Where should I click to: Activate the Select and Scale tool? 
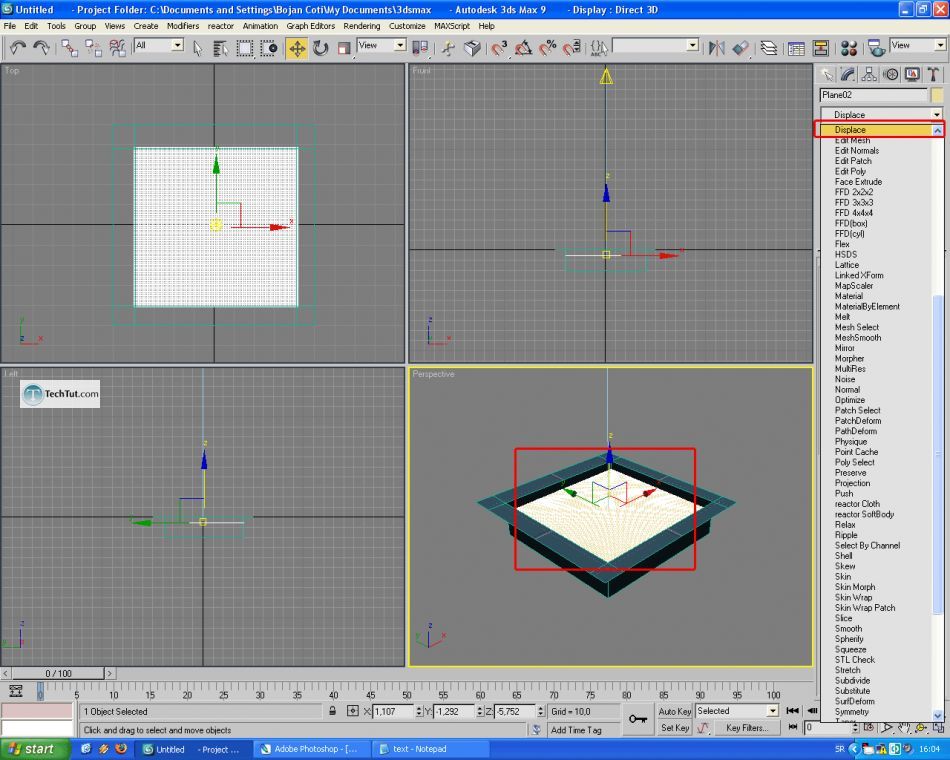coord(344,48)
